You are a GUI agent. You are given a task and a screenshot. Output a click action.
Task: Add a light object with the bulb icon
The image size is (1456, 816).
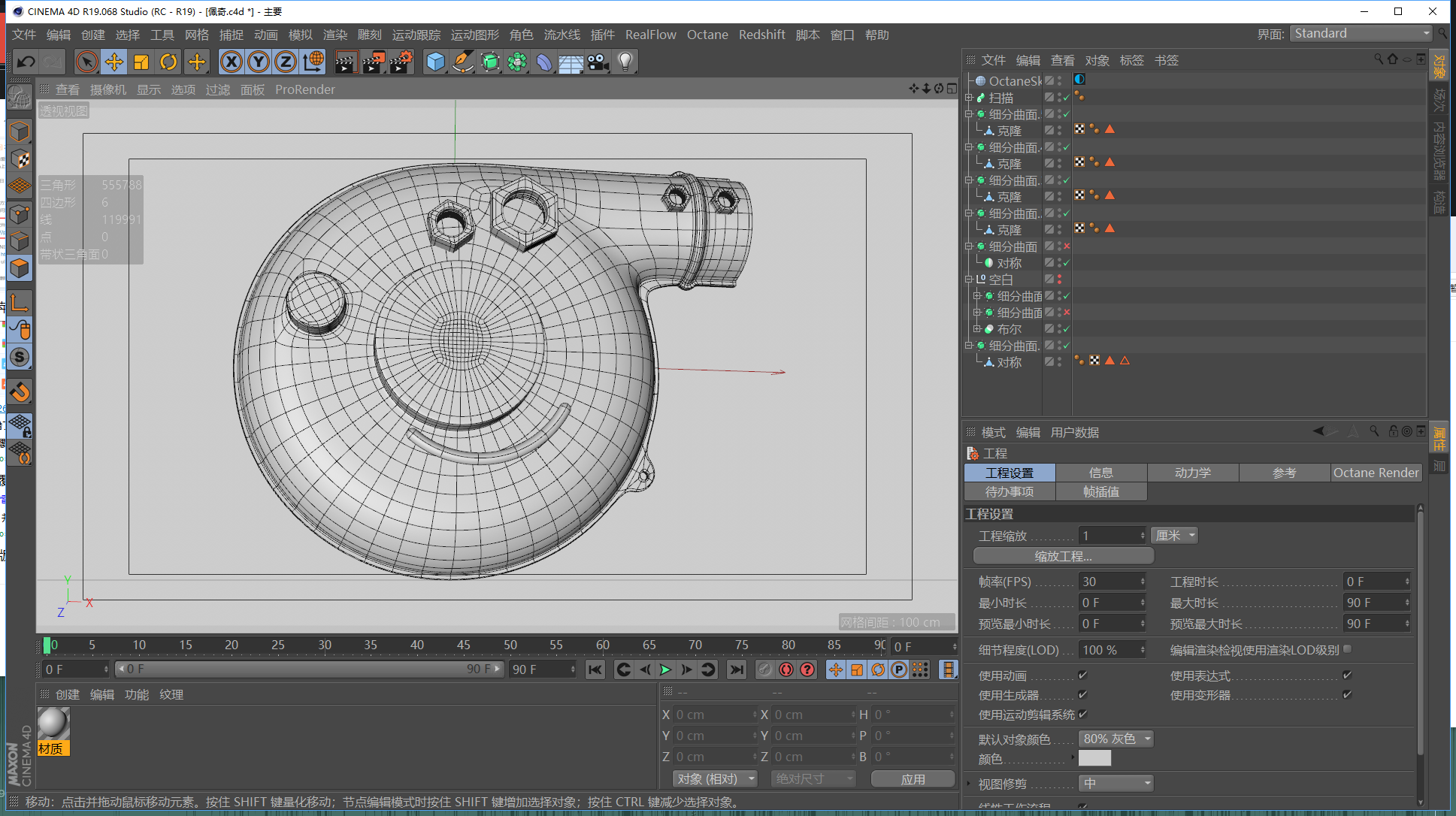tap(625, 62)
